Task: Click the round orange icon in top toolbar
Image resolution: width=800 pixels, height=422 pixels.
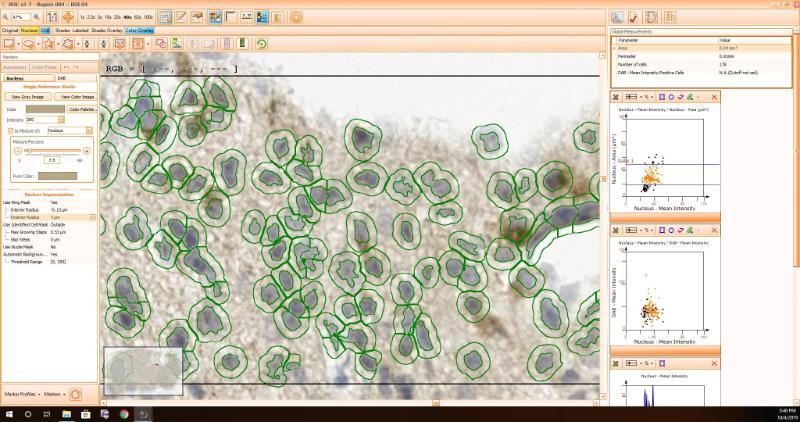Action: [x=296, y=17]
